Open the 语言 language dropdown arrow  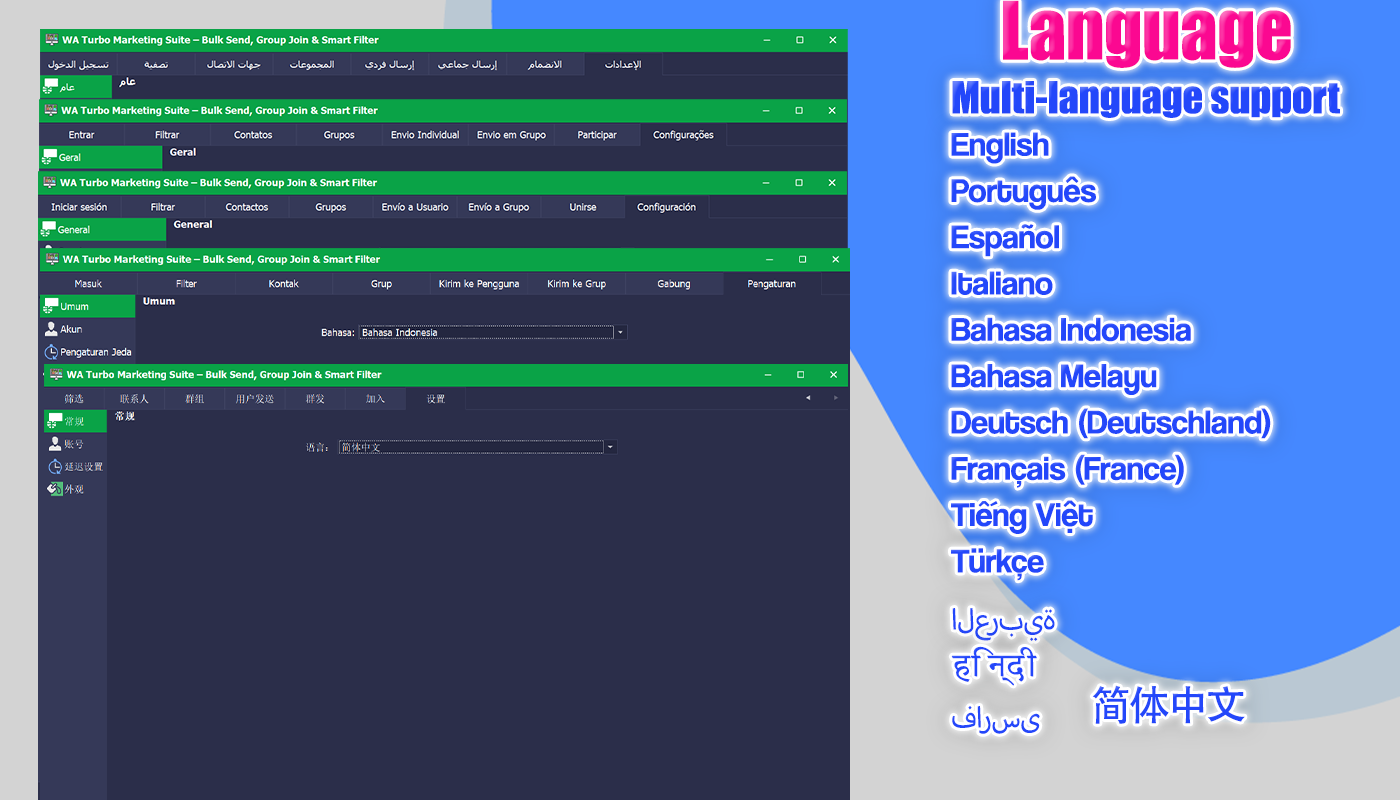tap(610, 447)
